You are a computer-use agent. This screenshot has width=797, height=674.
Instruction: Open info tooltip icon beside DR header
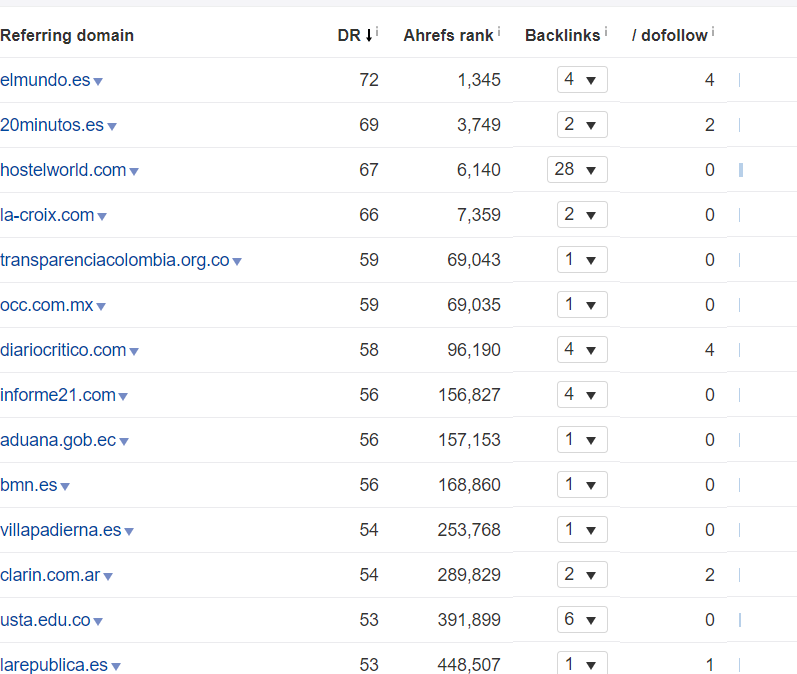(377, 32)
